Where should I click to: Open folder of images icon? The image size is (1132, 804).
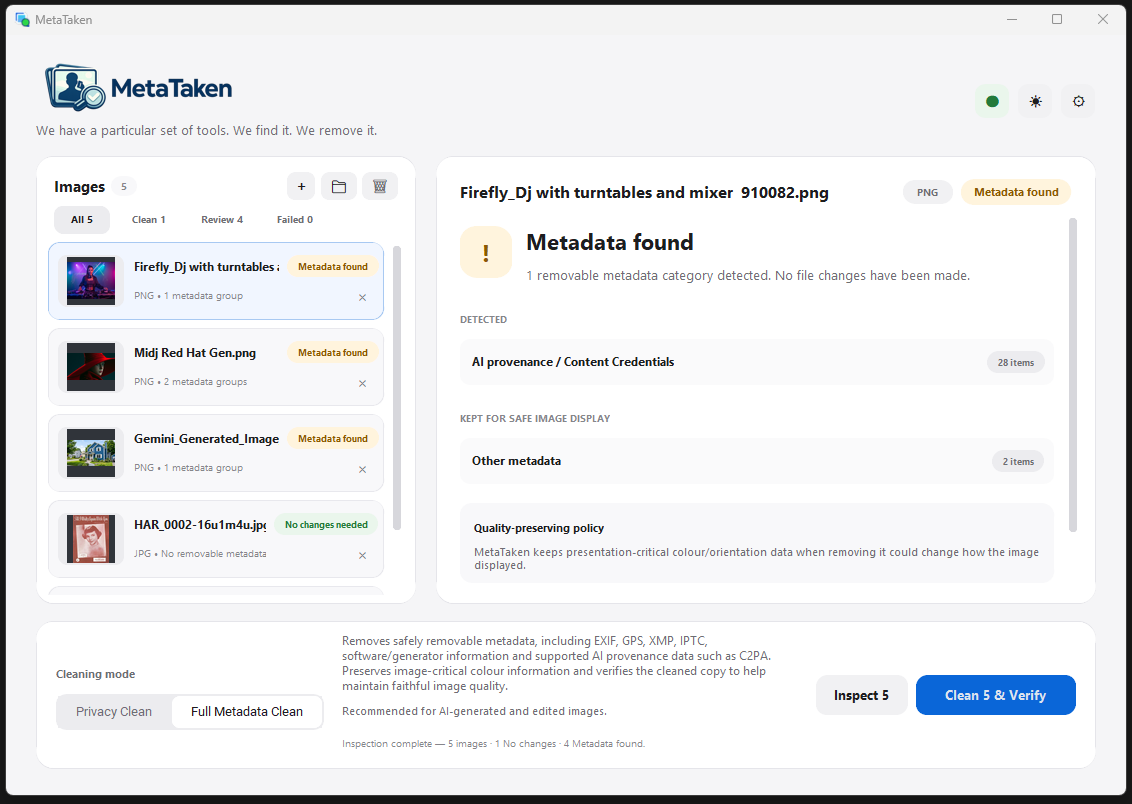[x=339, y=187]
